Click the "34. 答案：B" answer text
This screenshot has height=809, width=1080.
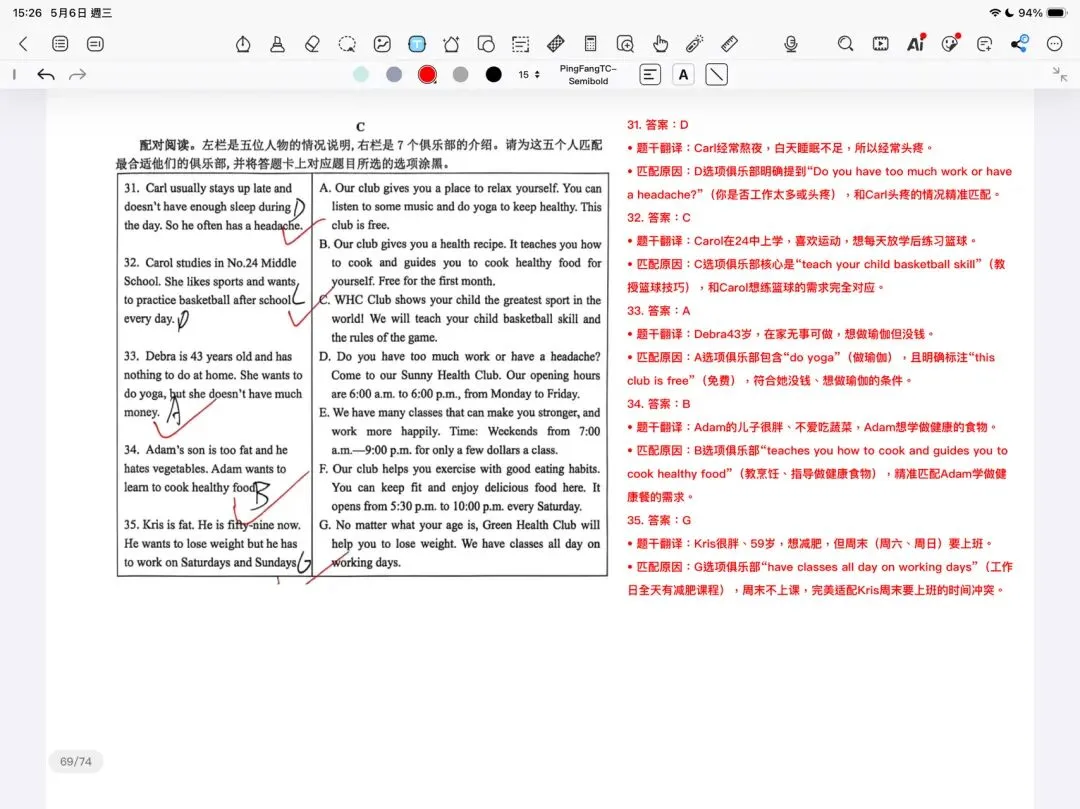[x=658, y=403]
